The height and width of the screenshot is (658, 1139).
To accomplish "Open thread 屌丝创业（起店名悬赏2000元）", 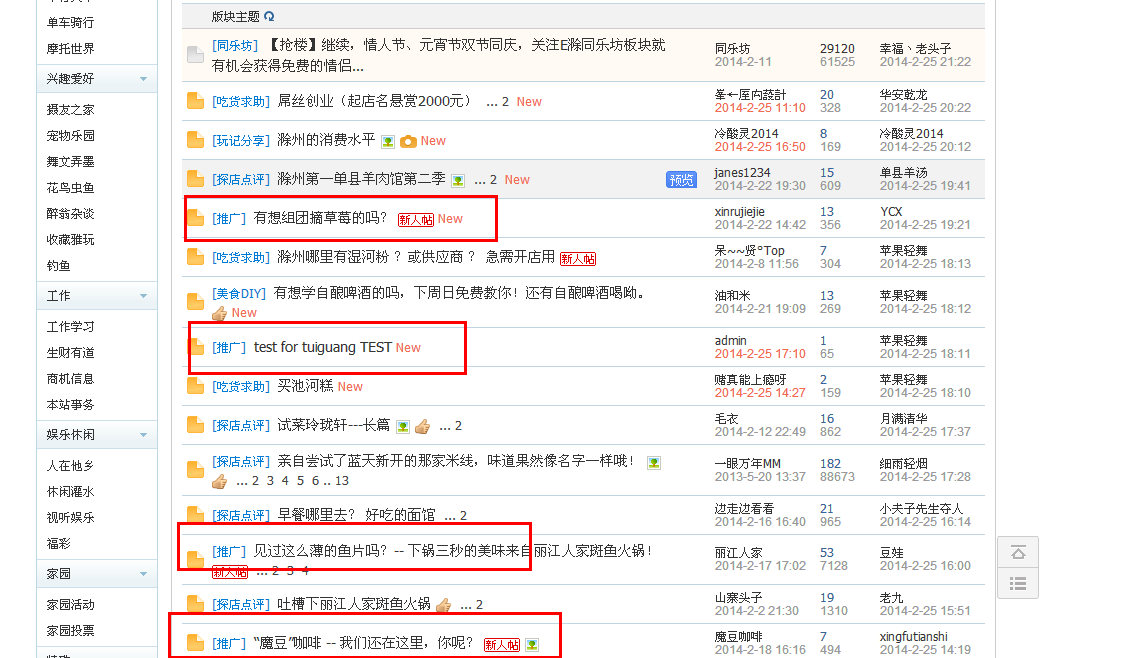I will [x=375, y=101].
